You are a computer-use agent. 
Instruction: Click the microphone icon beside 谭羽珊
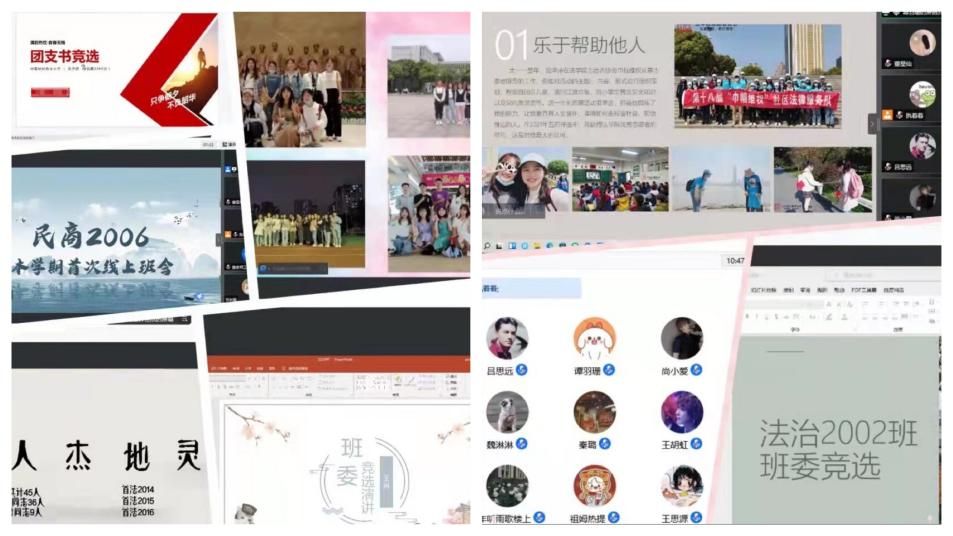point(610,370)
